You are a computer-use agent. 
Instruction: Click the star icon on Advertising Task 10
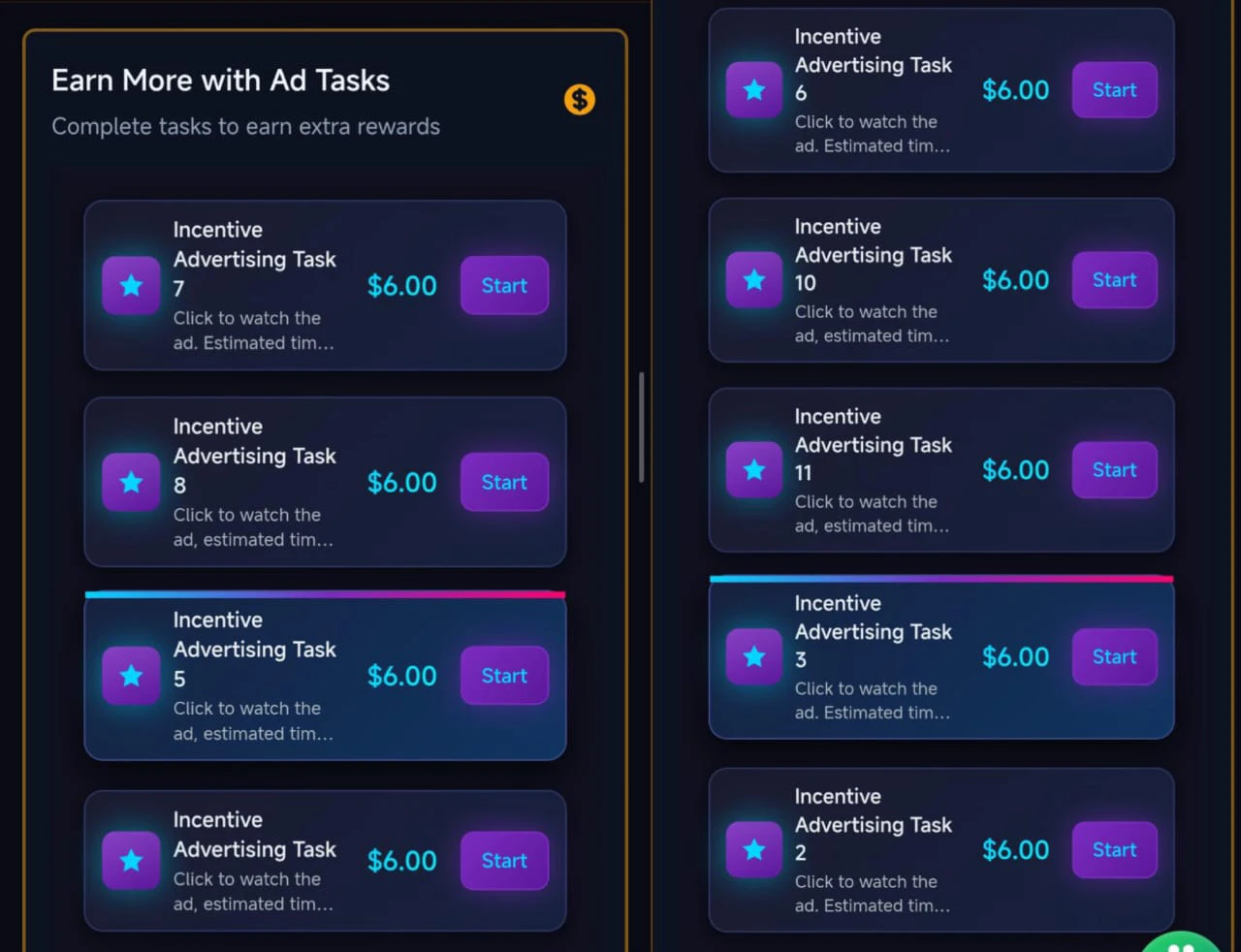753,279
